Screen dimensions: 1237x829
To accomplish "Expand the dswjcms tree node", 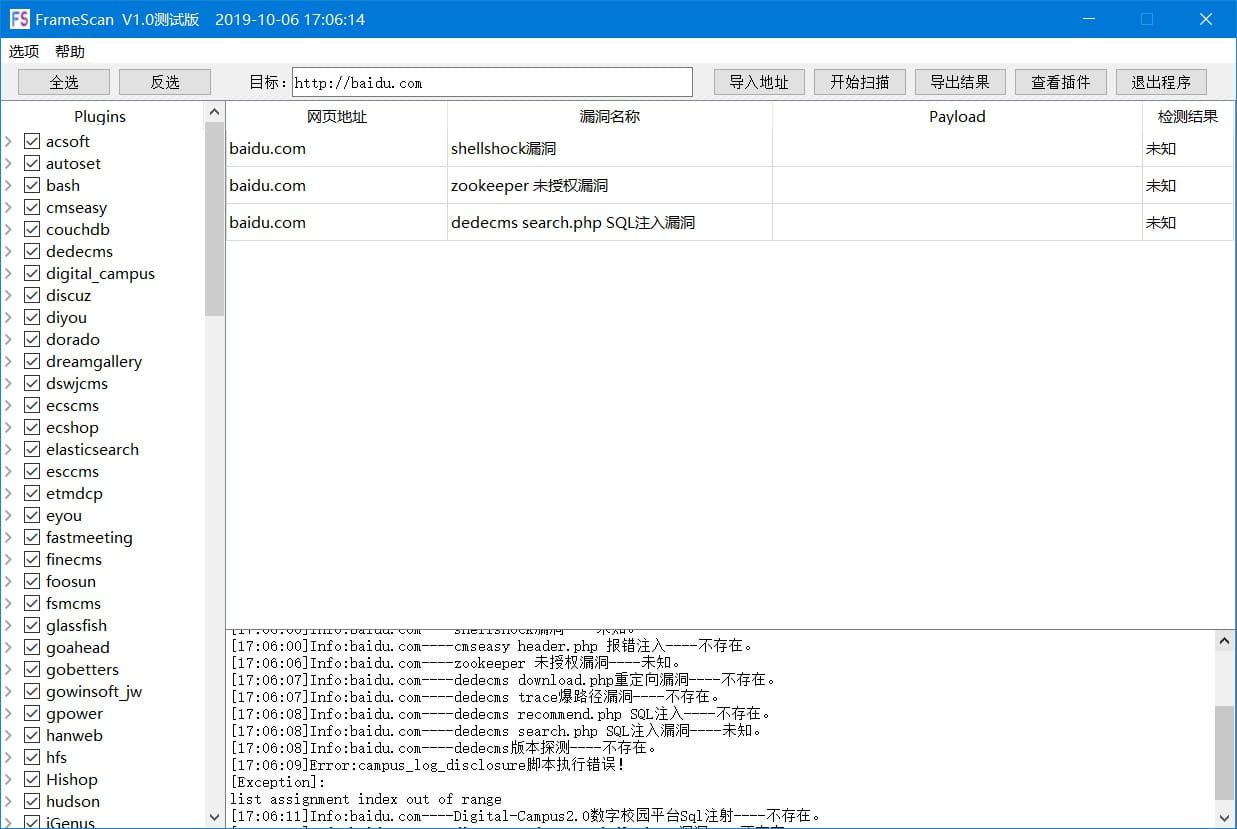I will click(9, 383).
